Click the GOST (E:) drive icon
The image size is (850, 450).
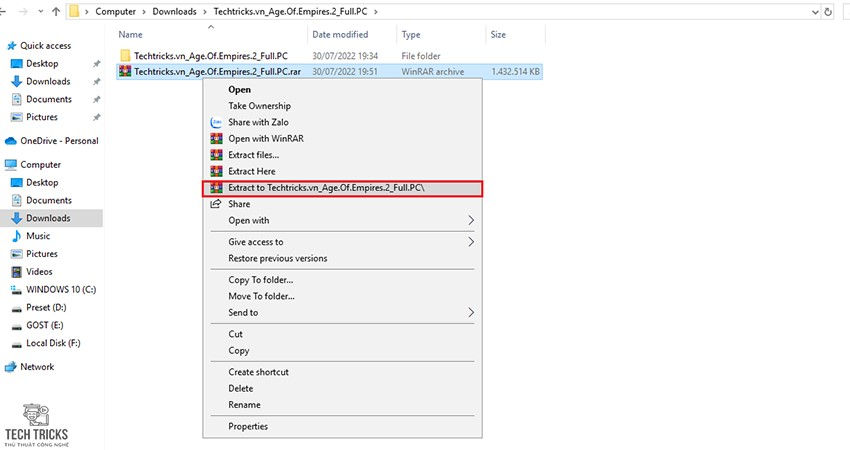pyautogui.click(x=17, y=326)
